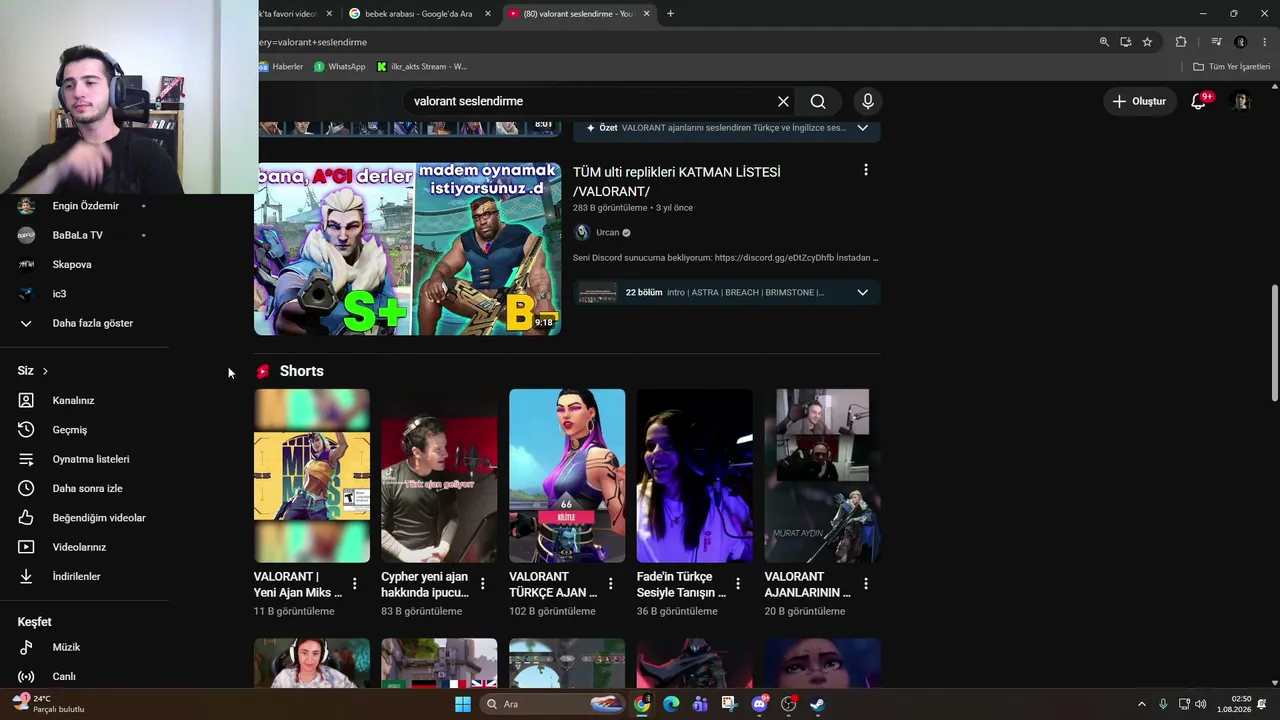The height and width of the screenshot is (720, 1280).
Task: Open options menu for VALORANT AJANLARININ short
Action: click(866, 584)
